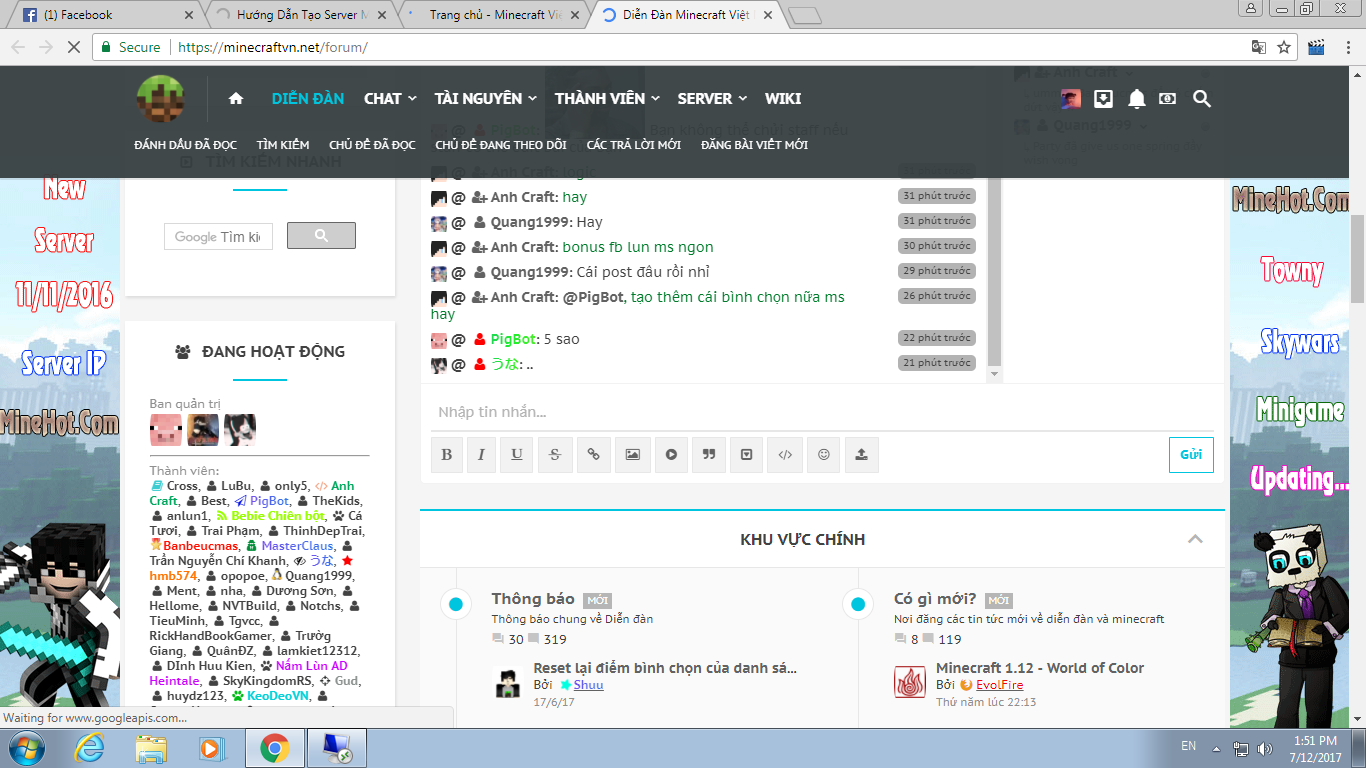Image resolution: width=1366 pixels, height=768 pixels.
Task: Open Chrome from the taskbar
Action: [274, 748]
